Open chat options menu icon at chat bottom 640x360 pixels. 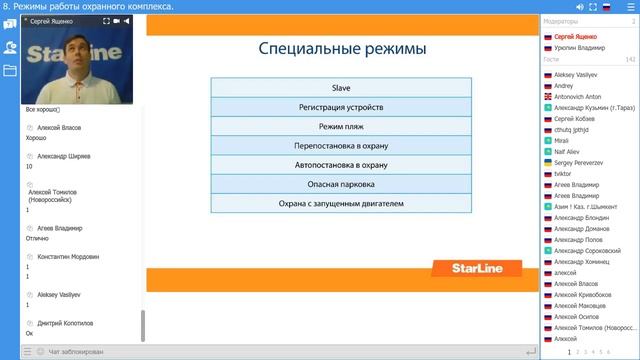[27, 351]
